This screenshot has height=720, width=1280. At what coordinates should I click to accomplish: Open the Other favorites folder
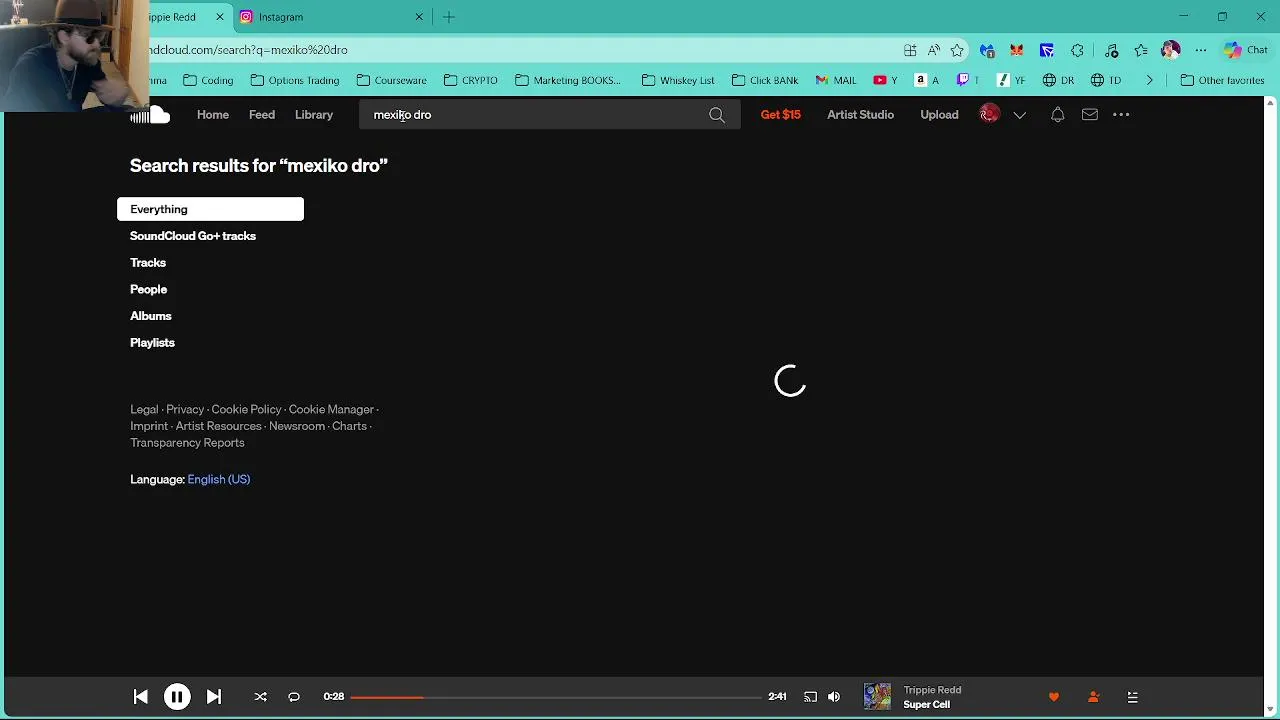1222,80
